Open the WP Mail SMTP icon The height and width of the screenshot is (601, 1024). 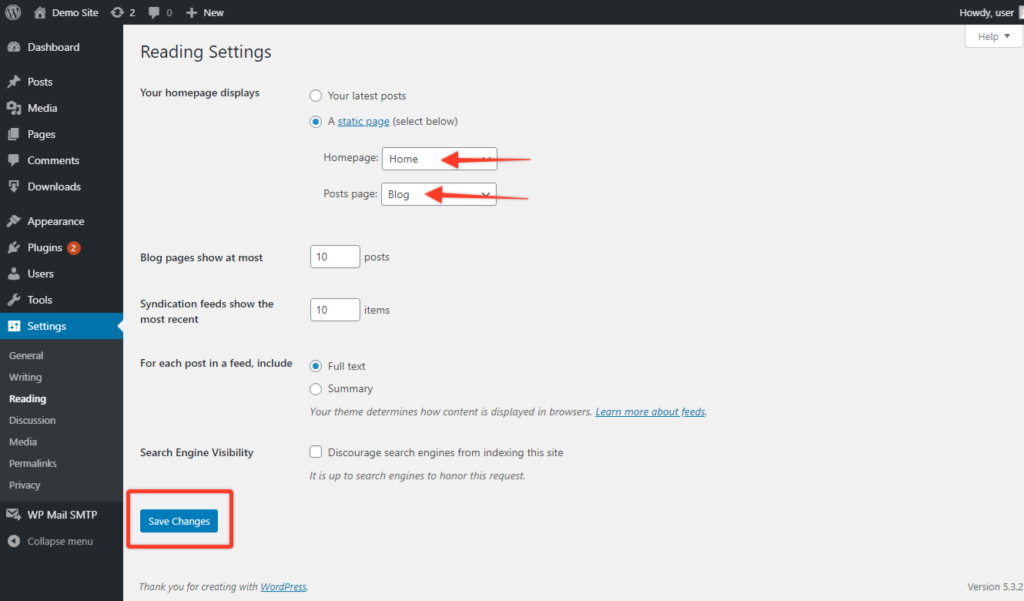point(14,514)
